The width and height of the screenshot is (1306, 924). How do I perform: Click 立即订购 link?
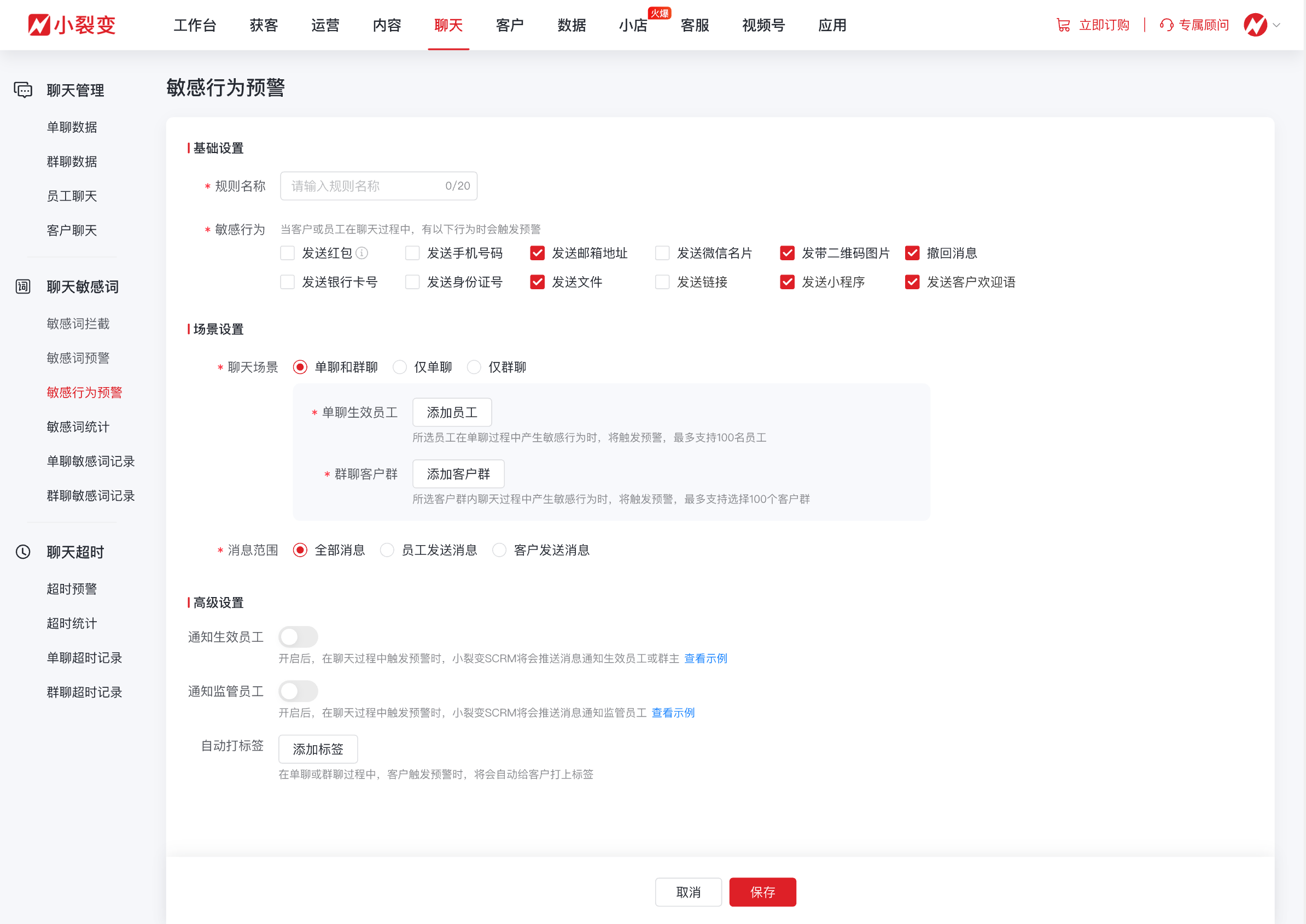point(1104,25)
